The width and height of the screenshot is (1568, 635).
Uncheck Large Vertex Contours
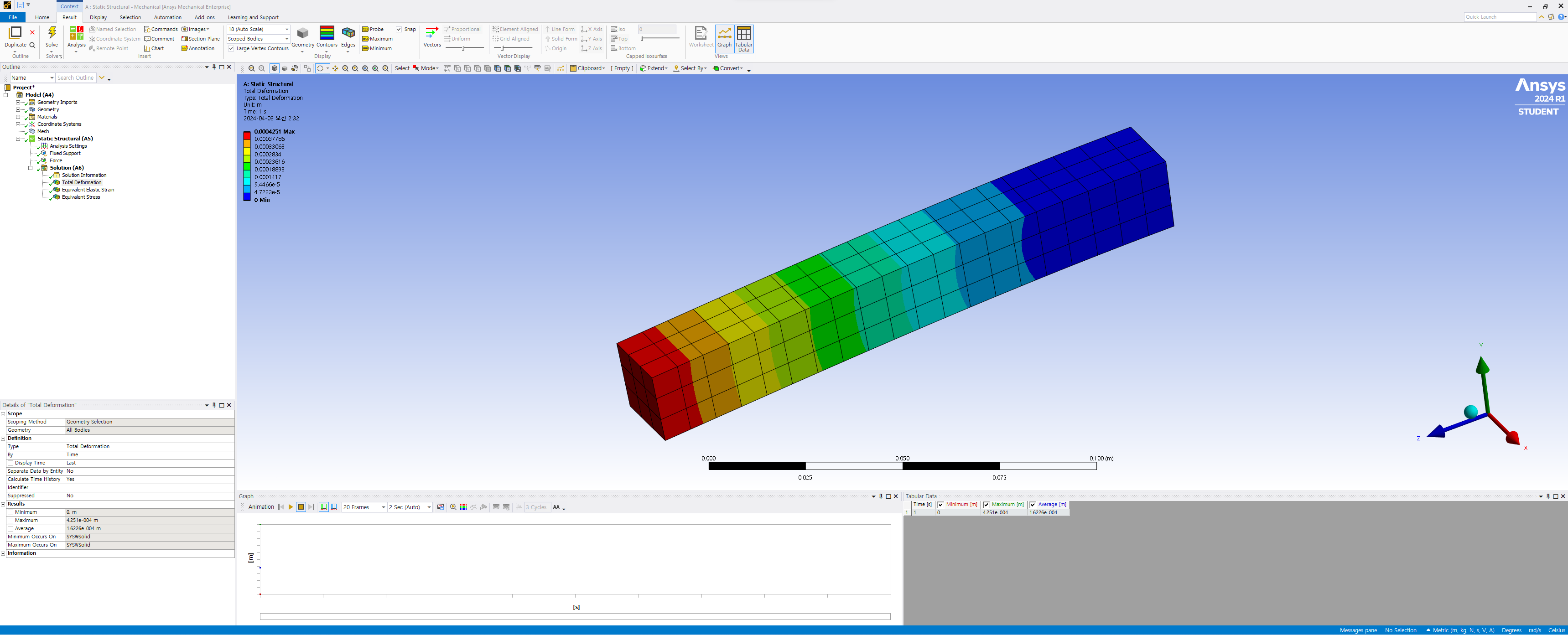click(x=231, y=49)
